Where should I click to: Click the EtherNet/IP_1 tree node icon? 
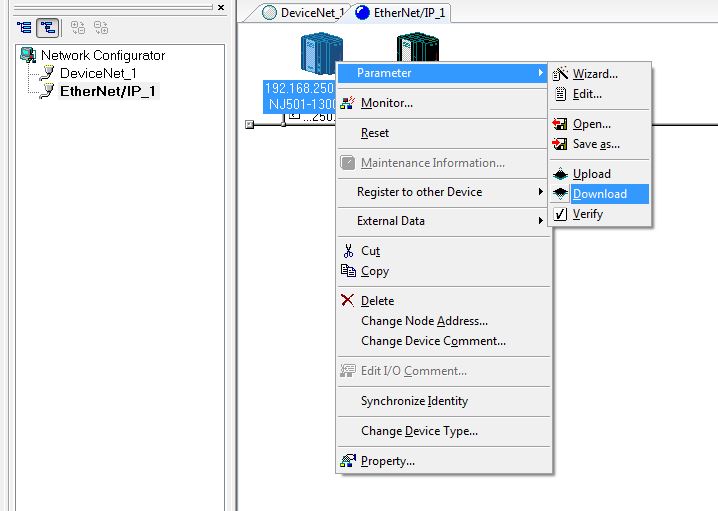click(x=47, y=91)
